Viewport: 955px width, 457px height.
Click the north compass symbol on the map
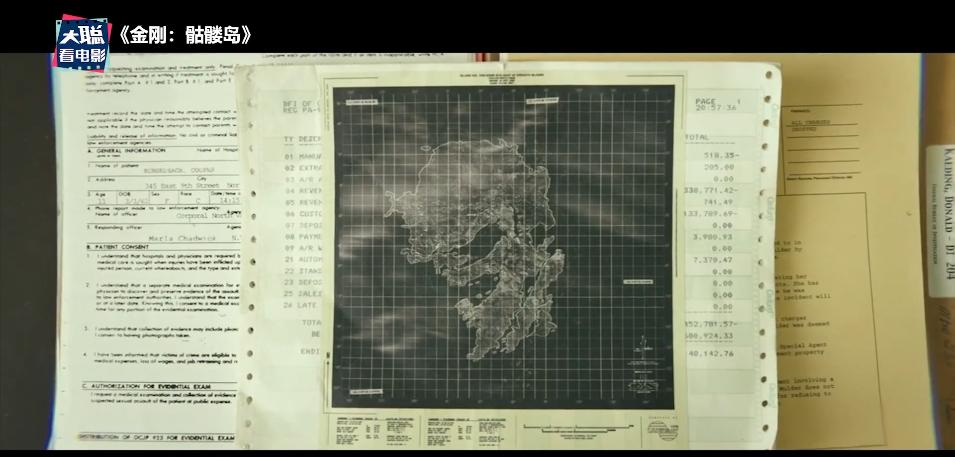(x=642, y=350)
